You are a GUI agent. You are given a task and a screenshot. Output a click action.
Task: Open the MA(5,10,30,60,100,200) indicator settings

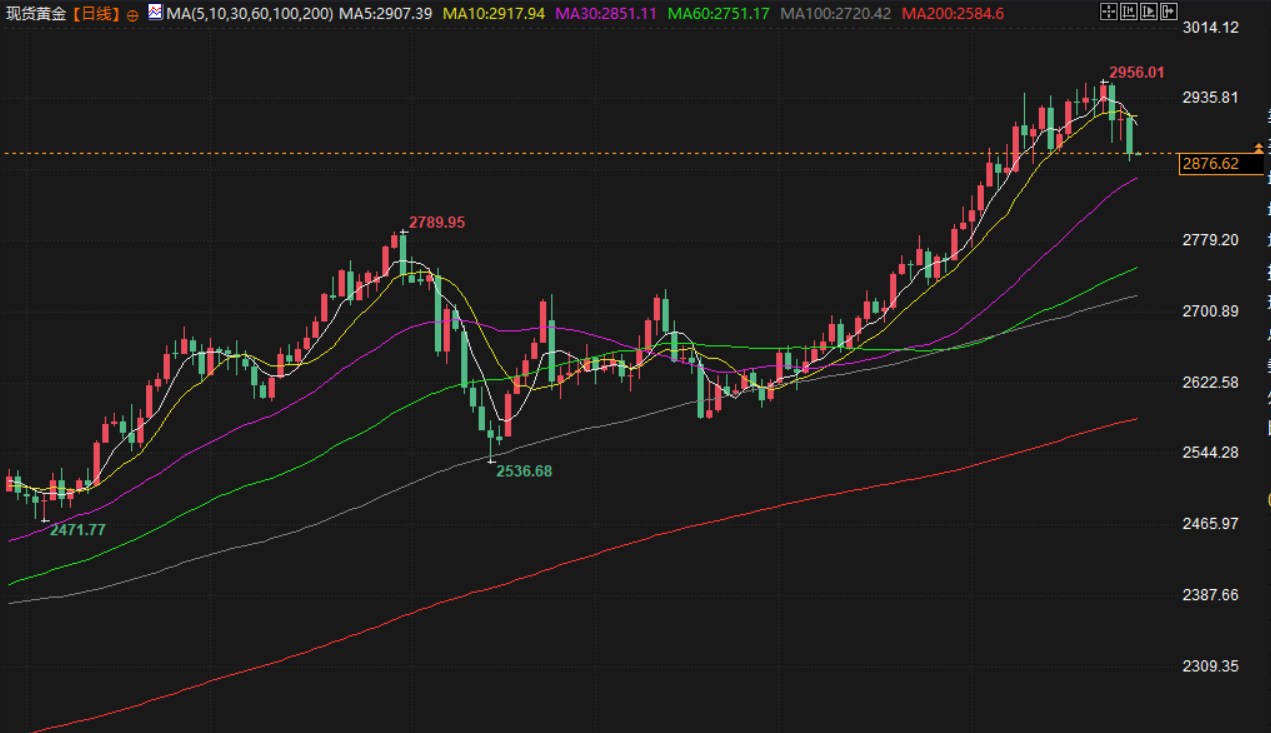[250, 14]
